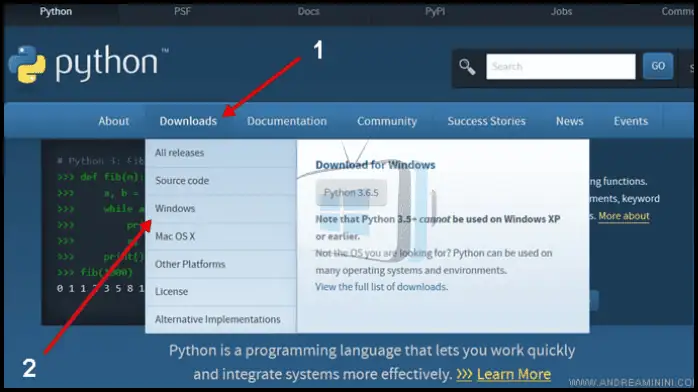Open the PSF tab in top bar
Viewport: 698px width, 392px height.
point(182,12)
